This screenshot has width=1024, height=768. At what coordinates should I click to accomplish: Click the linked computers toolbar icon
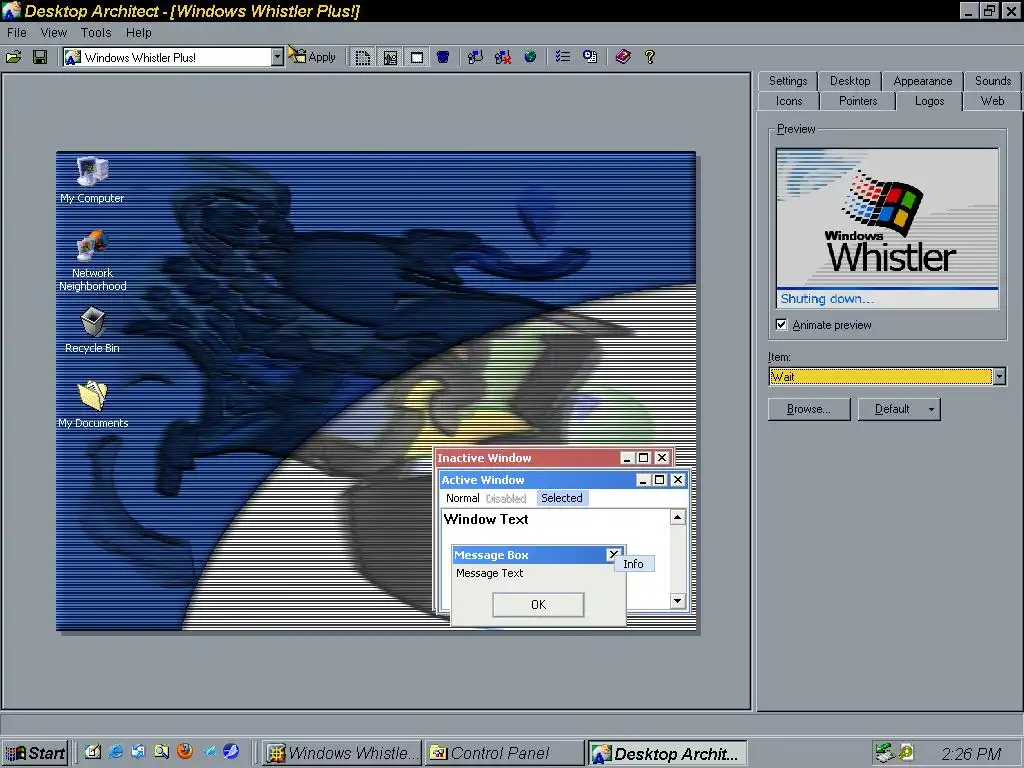point(475,57)
